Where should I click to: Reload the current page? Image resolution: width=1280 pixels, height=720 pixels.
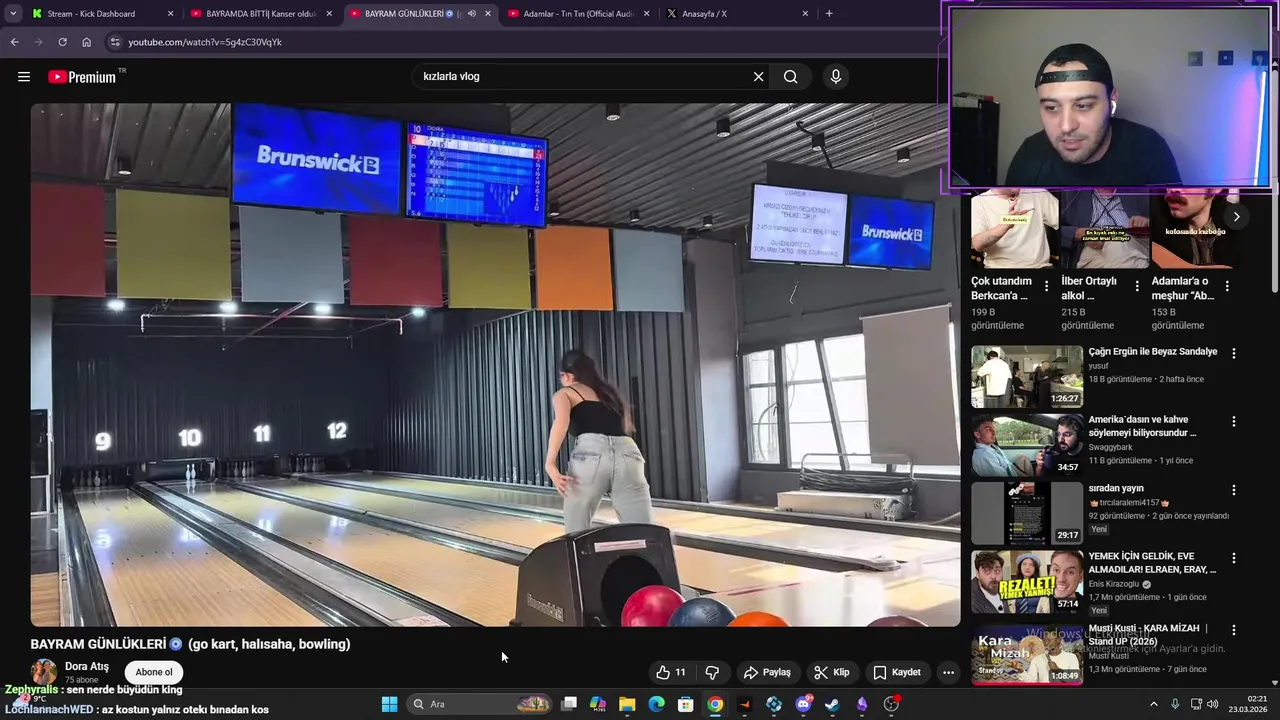click(62, 42)
